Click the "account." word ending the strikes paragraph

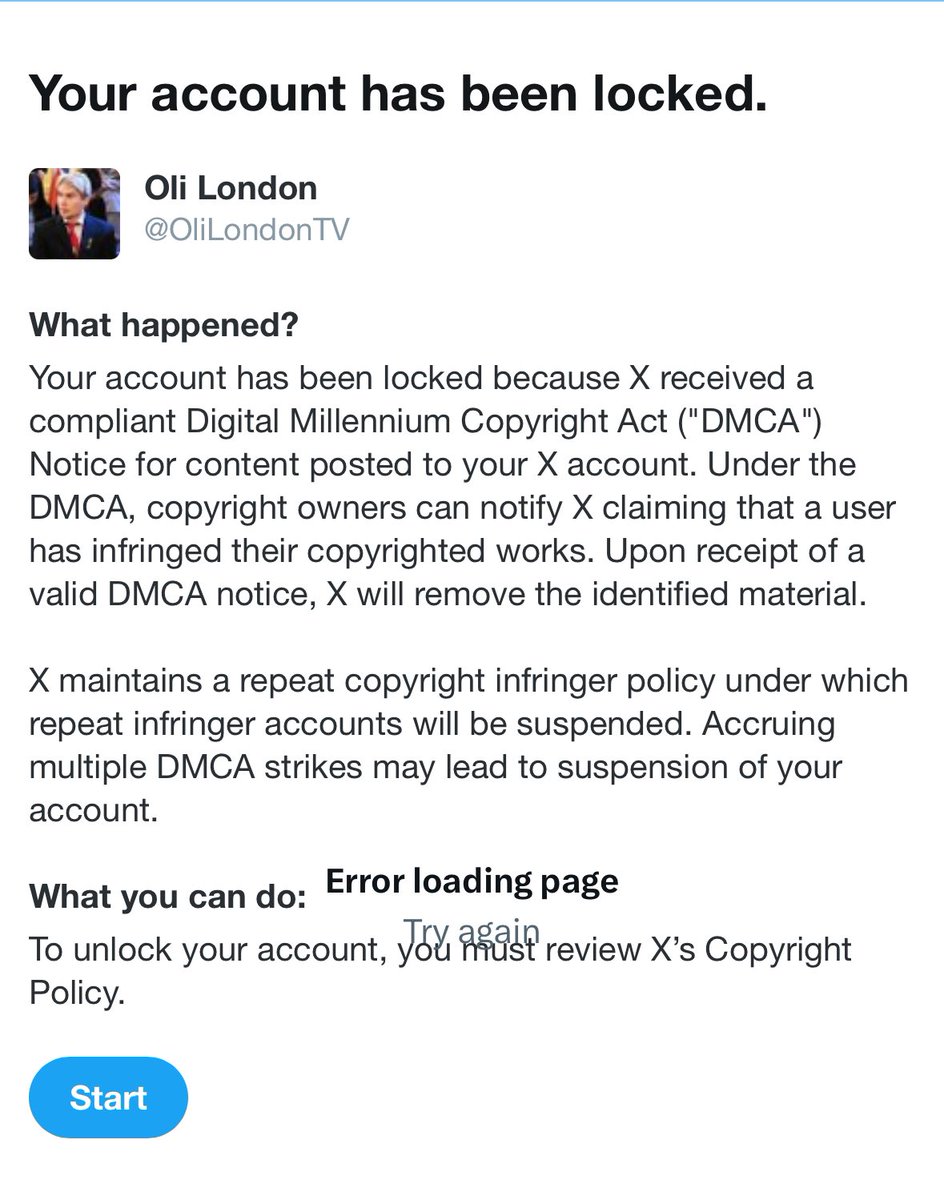point(93,810)
